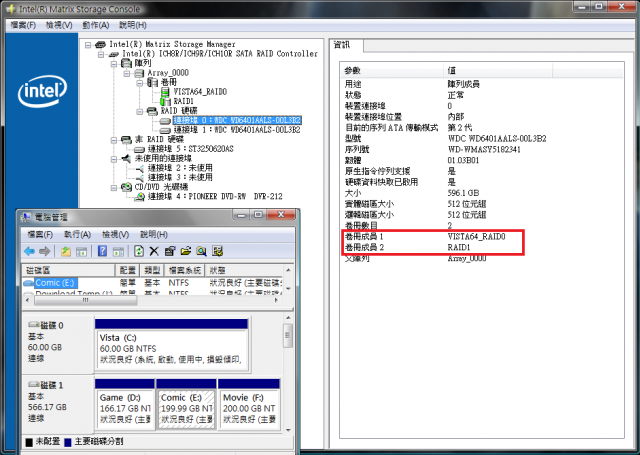The width and height of the screenshot is (640, 455).
Task: Click the serial value WD-WMASY5182341
Action: tap(484, 150)
